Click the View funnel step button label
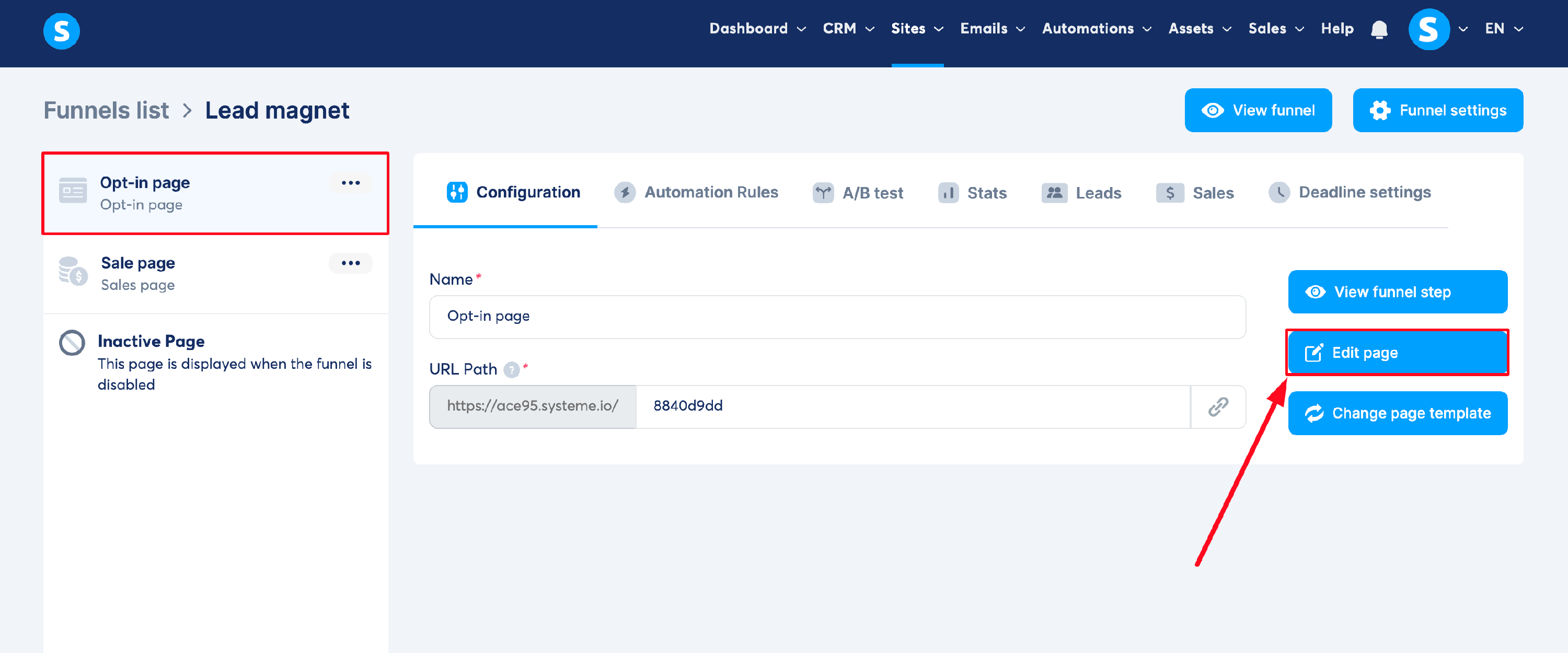 tap(1392, 292)
